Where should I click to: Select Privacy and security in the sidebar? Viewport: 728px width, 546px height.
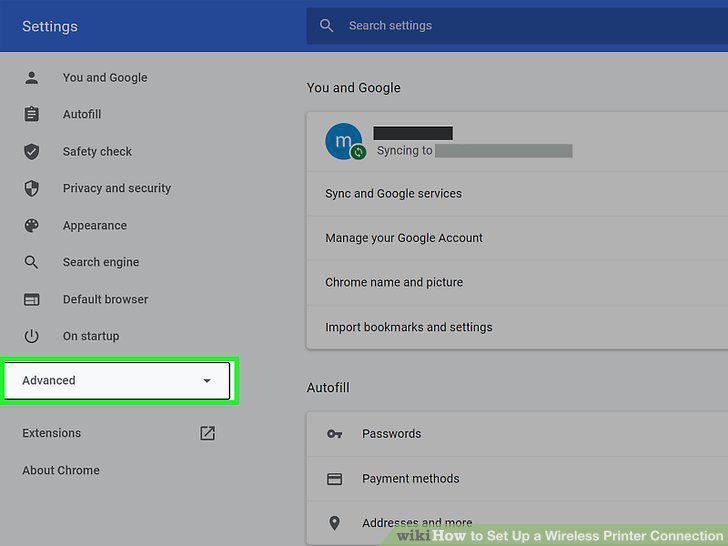[117, 188]
